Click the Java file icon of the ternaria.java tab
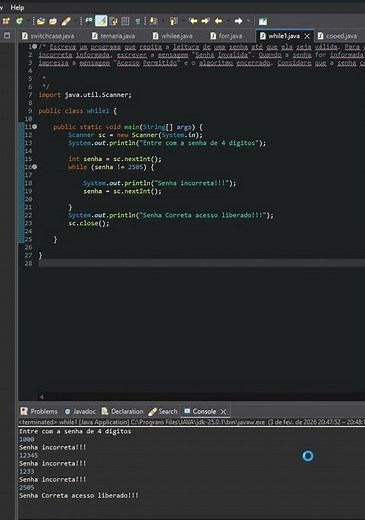This screenshot has width=365, height=520. pyautogui.click(x=95, y=36)
